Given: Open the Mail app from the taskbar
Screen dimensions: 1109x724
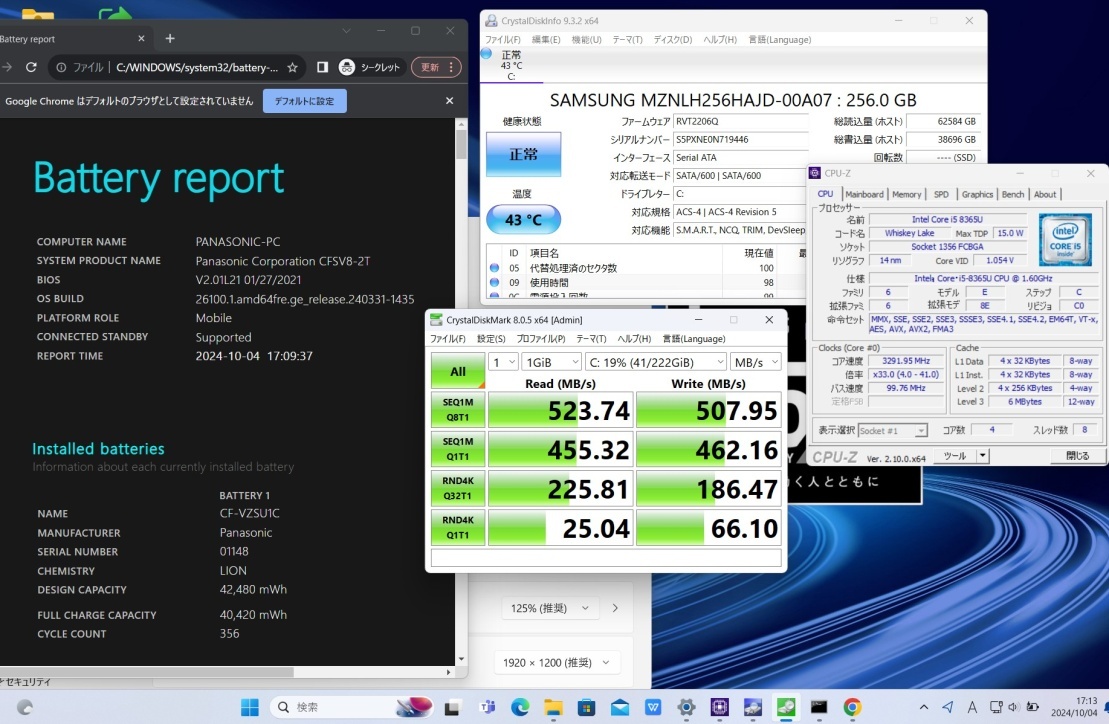Looking at the screenshot, I should pyautogui.click(x=620, y=707).
